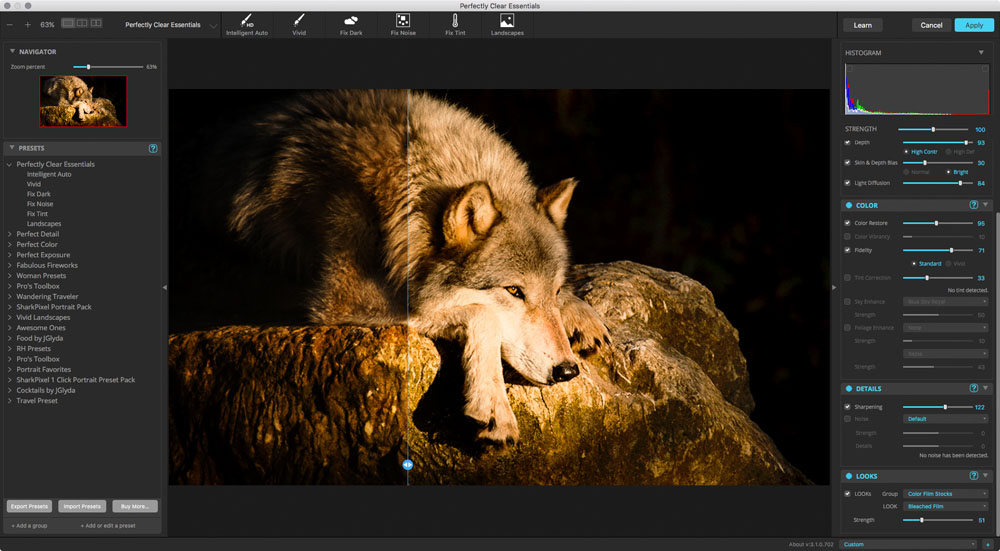Collapse the Navigator panel

pyautogui.click(x=12, y=51)
